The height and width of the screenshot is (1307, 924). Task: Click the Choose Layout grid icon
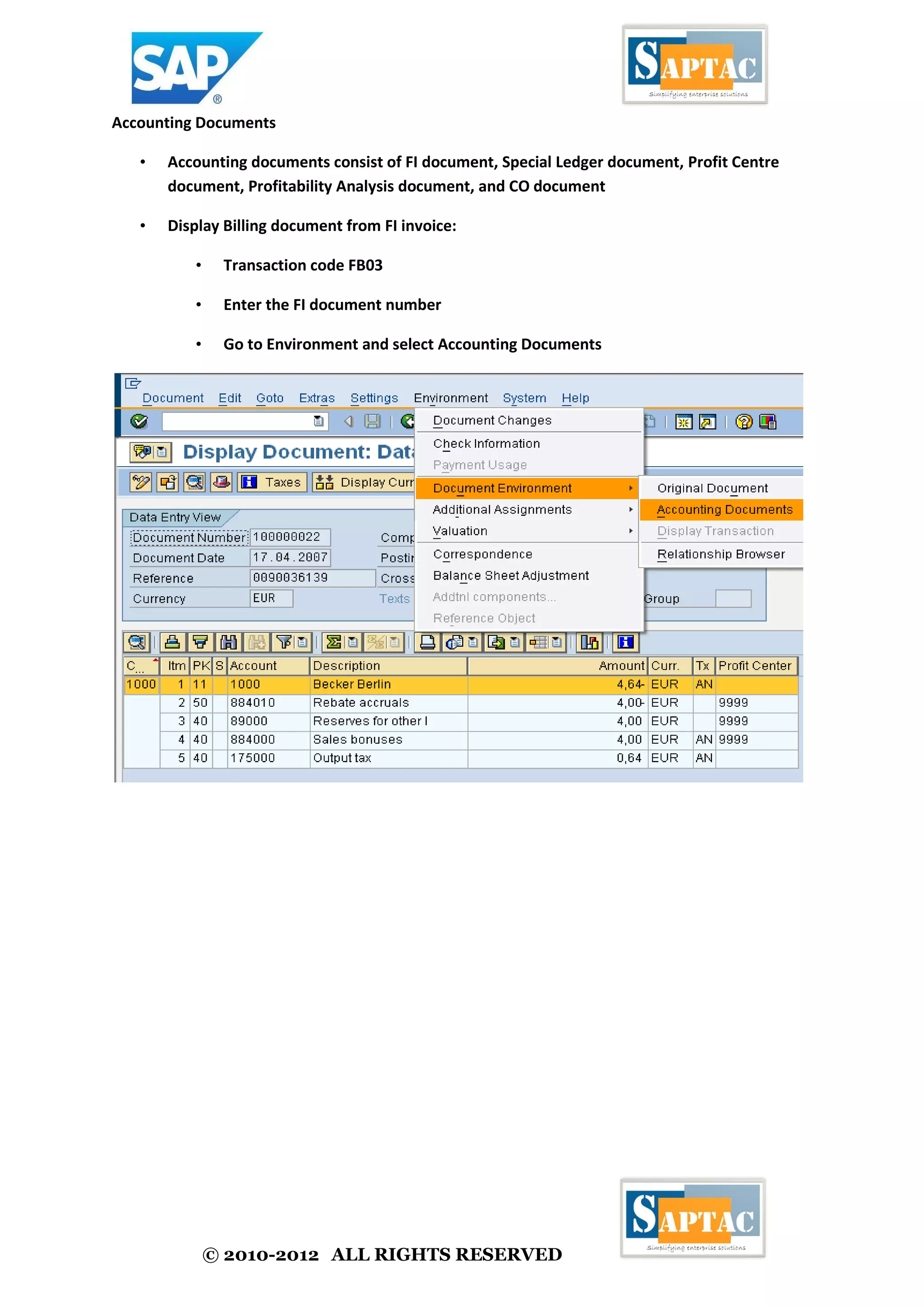[x=539, y=643]
